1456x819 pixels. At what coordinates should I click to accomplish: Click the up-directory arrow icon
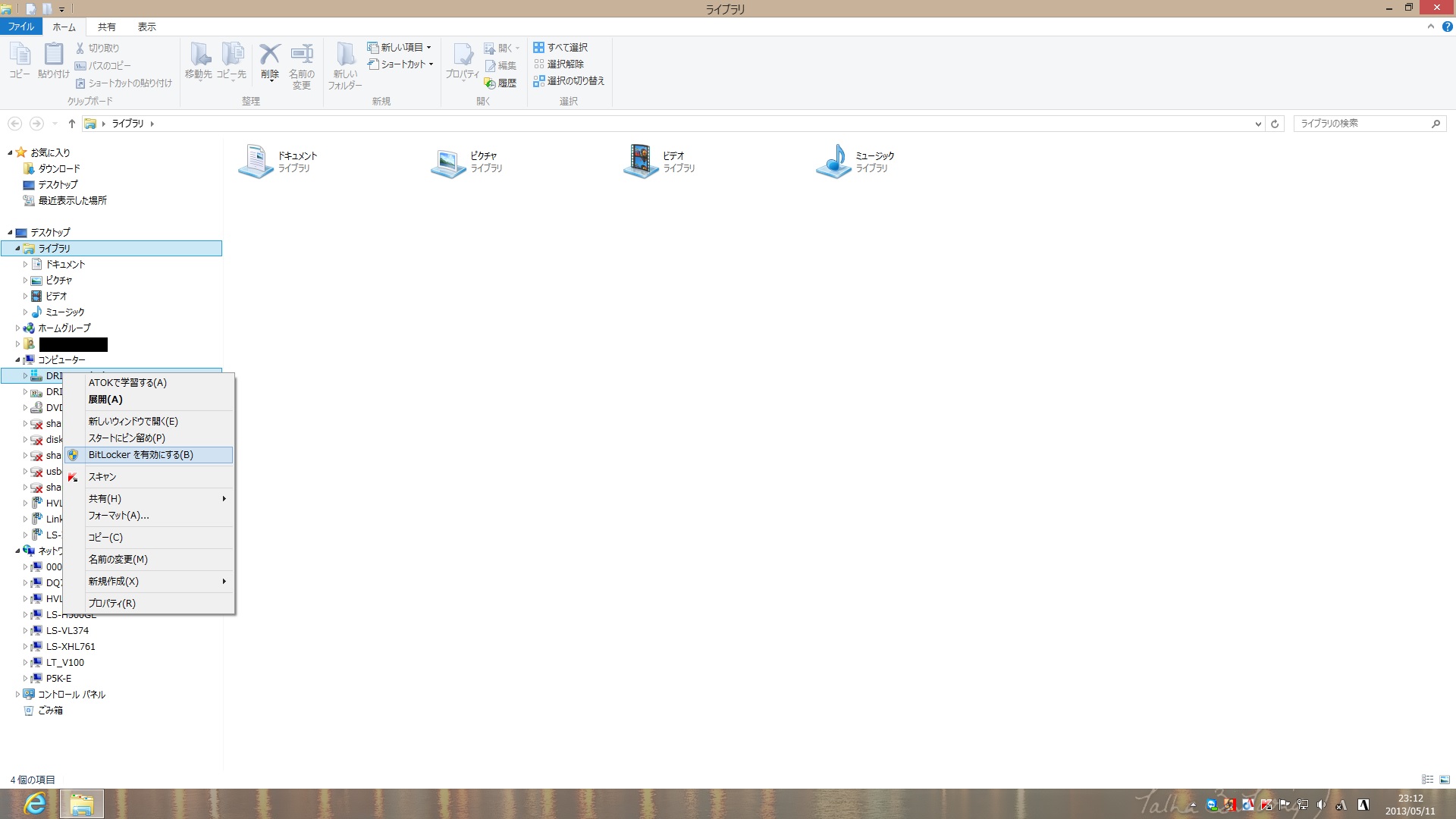pyautogui.click(x=72, y=124)
